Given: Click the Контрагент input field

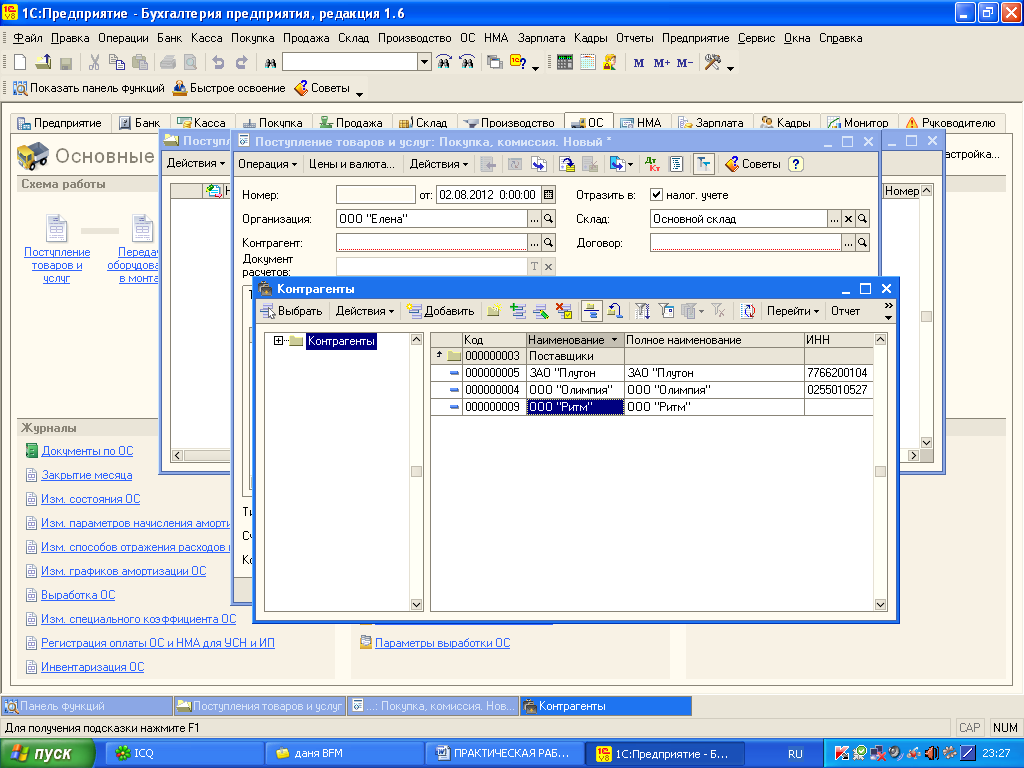Looking at the screenshot, I should click(432, 243).
